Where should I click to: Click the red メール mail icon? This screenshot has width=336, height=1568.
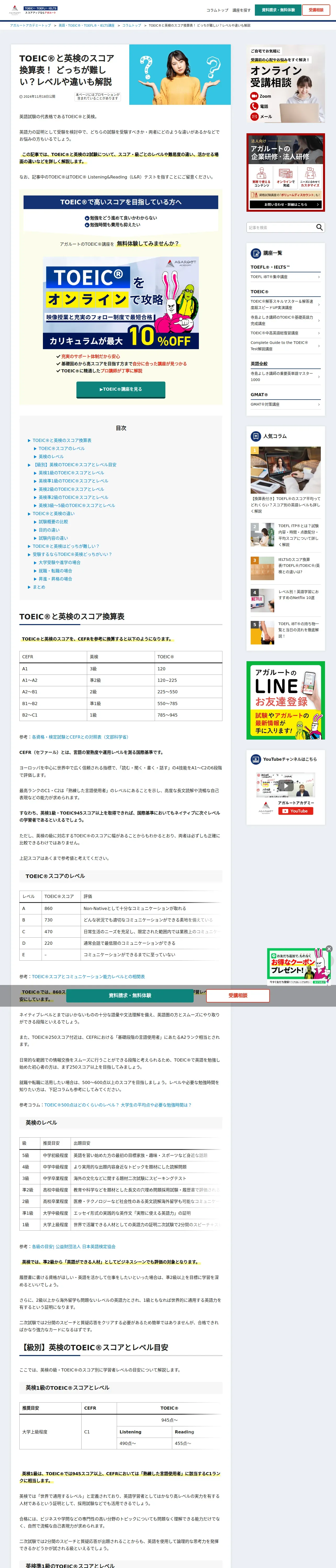coord(255,116)
